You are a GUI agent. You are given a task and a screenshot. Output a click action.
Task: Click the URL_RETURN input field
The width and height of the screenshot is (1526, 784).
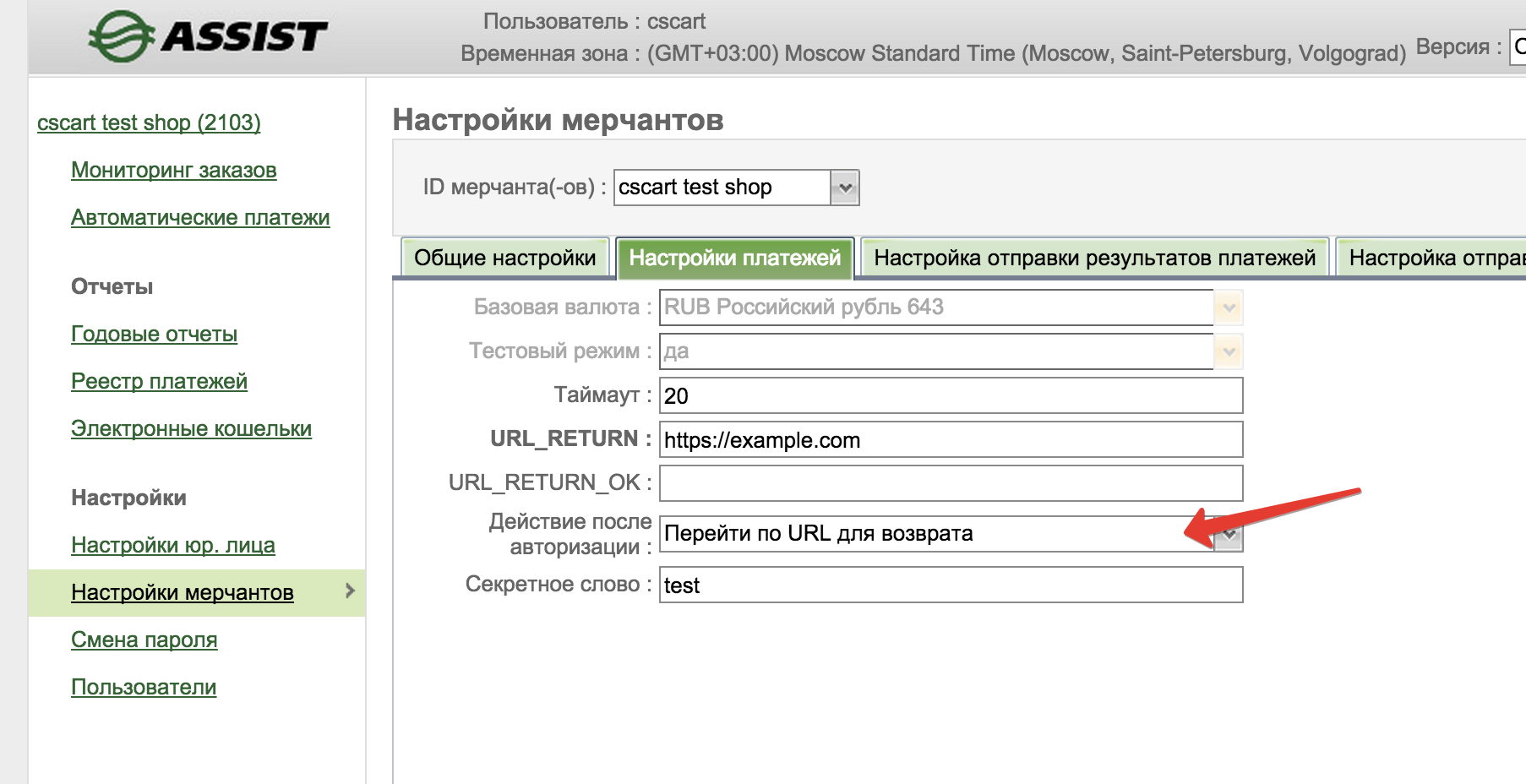tap(950, 439)
